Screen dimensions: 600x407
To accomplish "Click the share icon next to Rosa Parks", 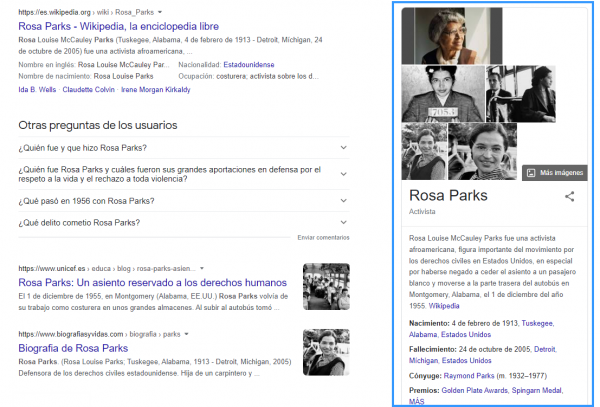I will click(569, 197).
